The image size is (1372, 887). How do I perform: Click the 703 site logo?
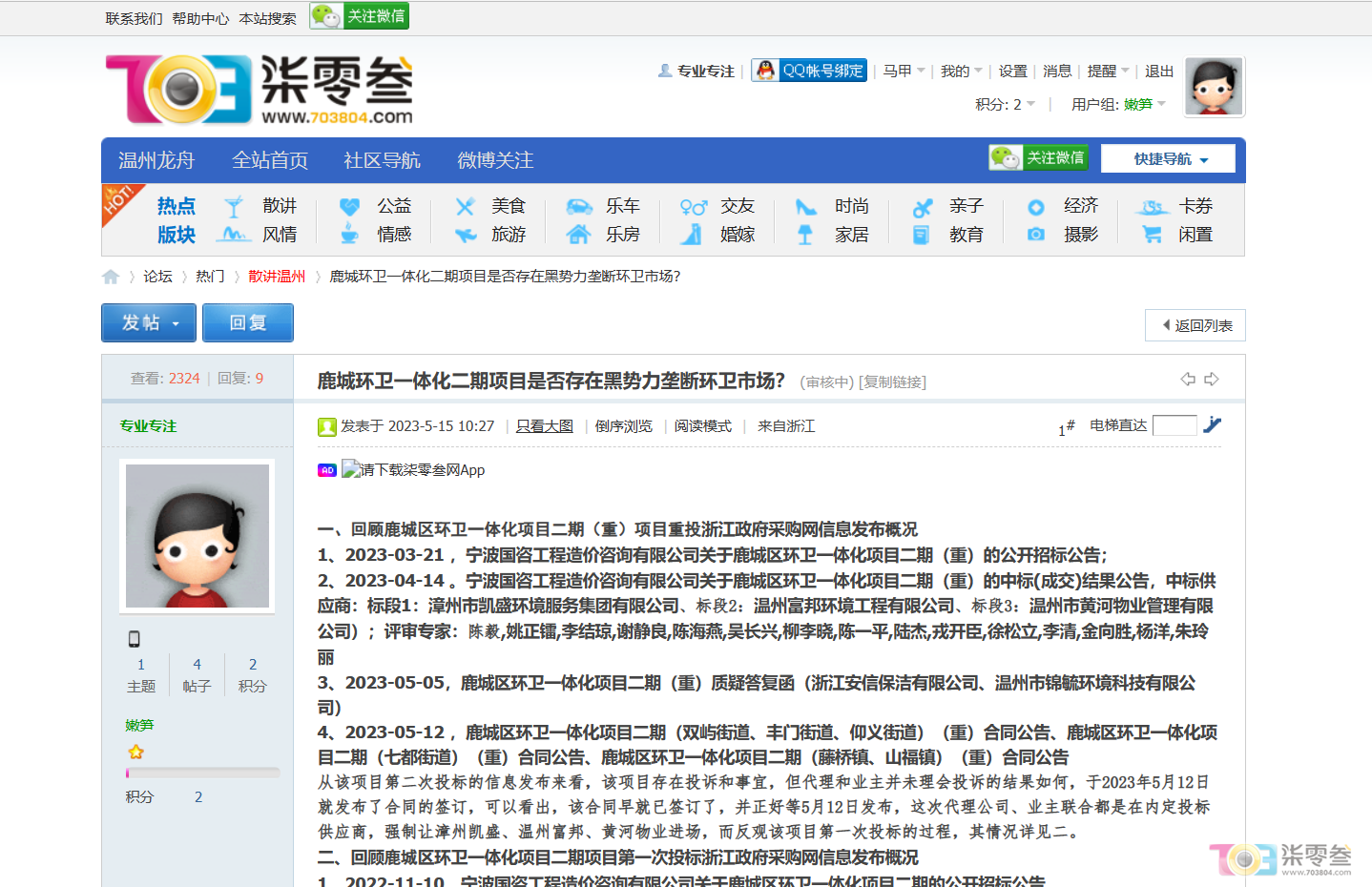click(260, 90)
